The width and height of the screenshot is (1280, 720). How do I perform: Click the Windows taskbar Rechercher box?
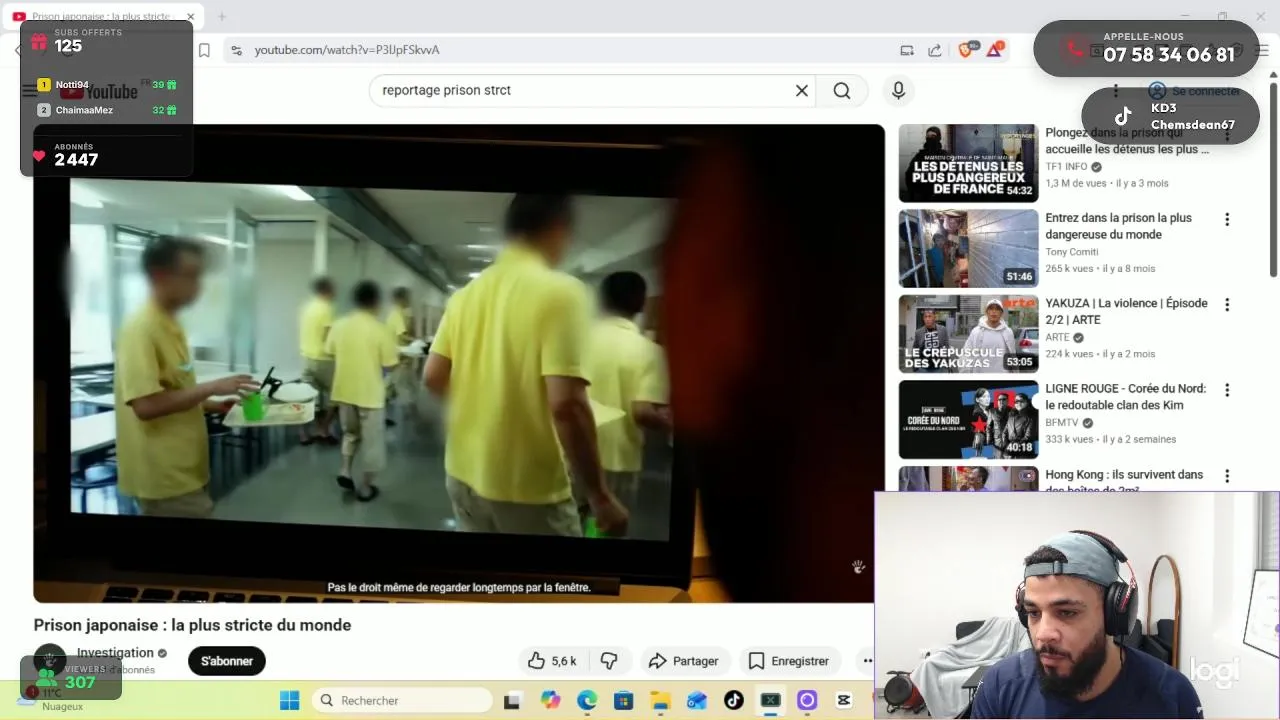pyautogui.click(x=402, y=700)
